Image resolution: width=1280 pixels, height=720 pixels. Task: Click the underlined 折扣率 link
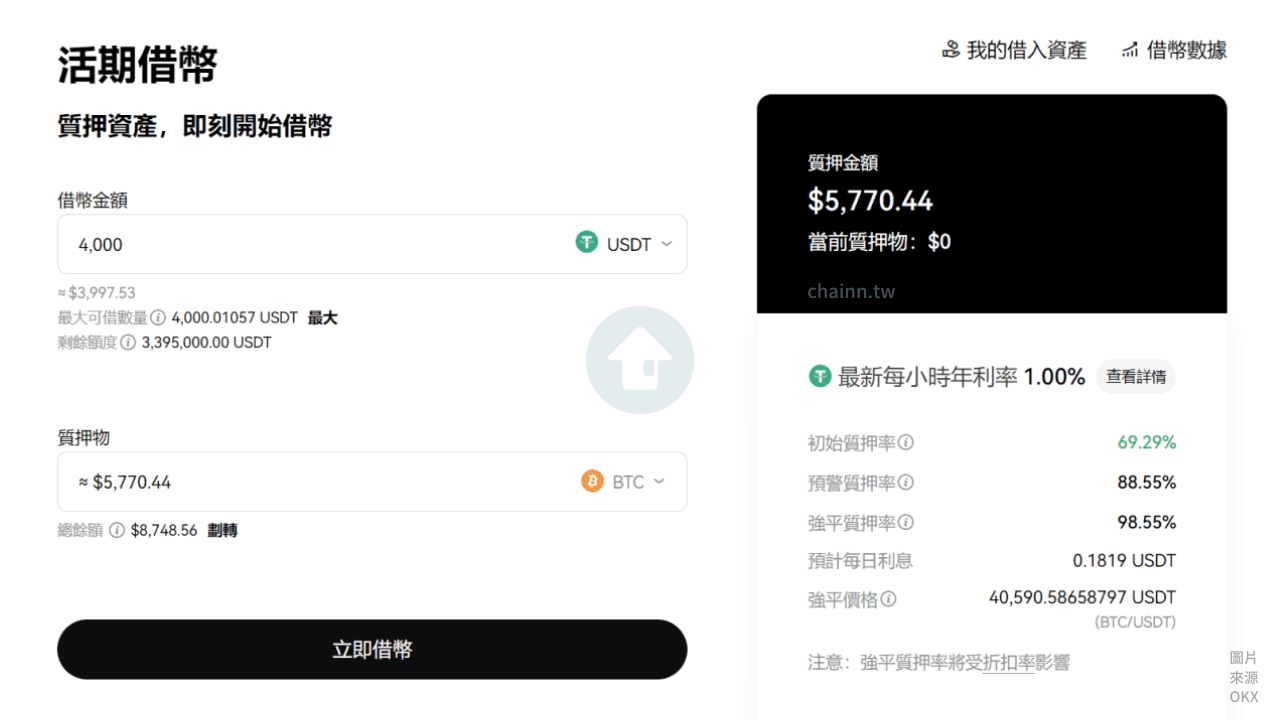point(1009,663)
